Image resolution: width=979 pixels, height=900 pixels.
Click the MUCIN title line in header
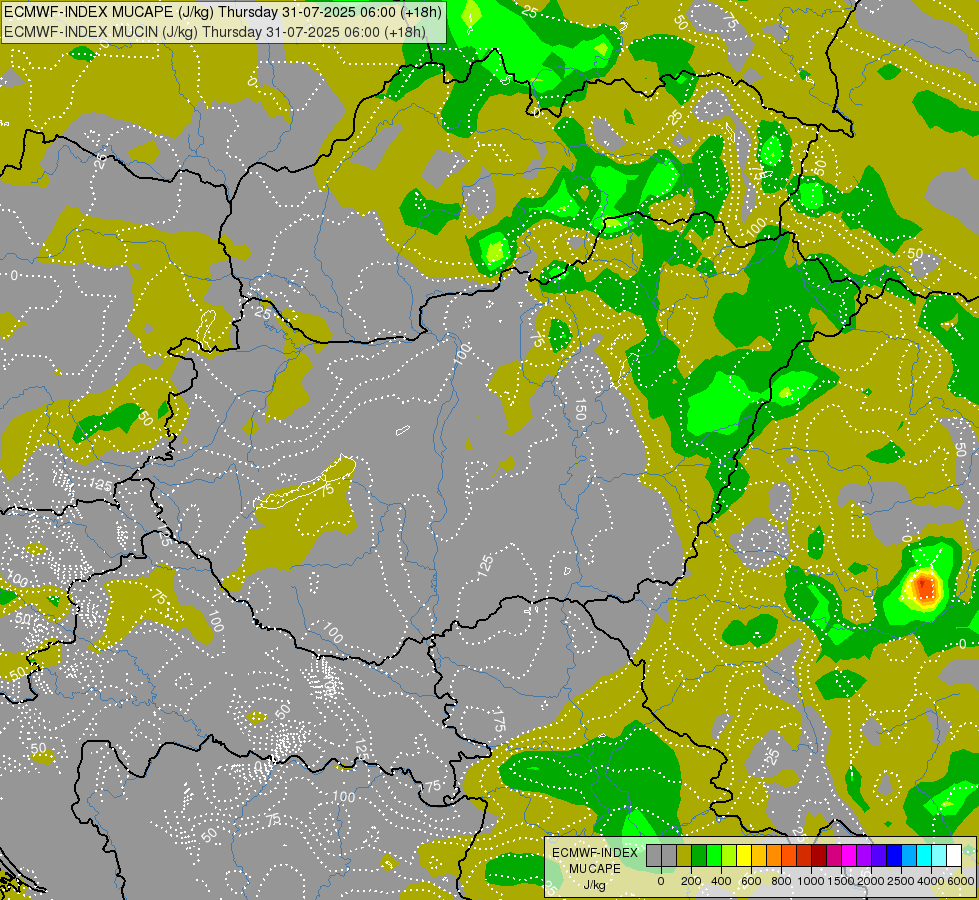[215, 31]
